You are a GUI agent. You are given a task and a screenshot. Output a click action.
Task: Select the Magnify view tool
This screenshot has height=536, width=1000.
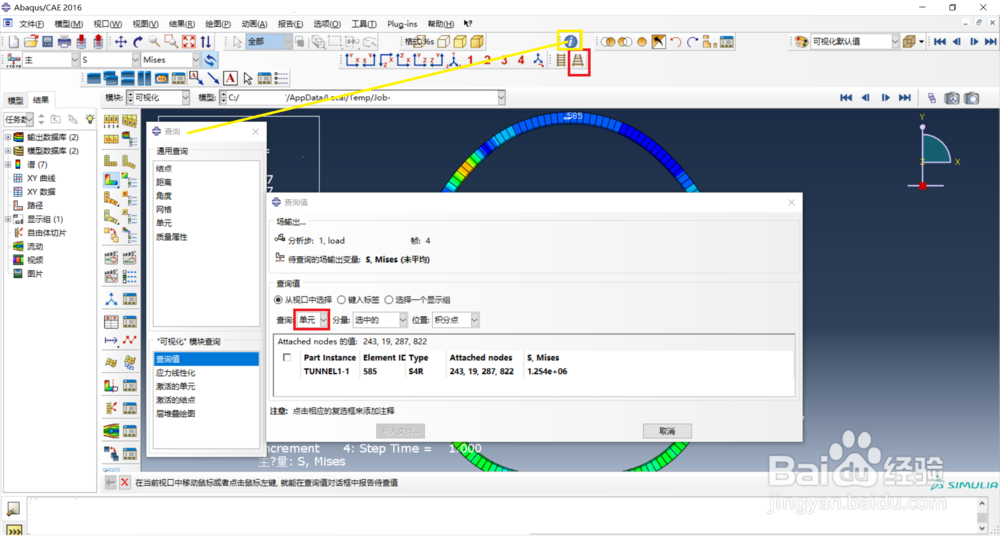[154, 42]
